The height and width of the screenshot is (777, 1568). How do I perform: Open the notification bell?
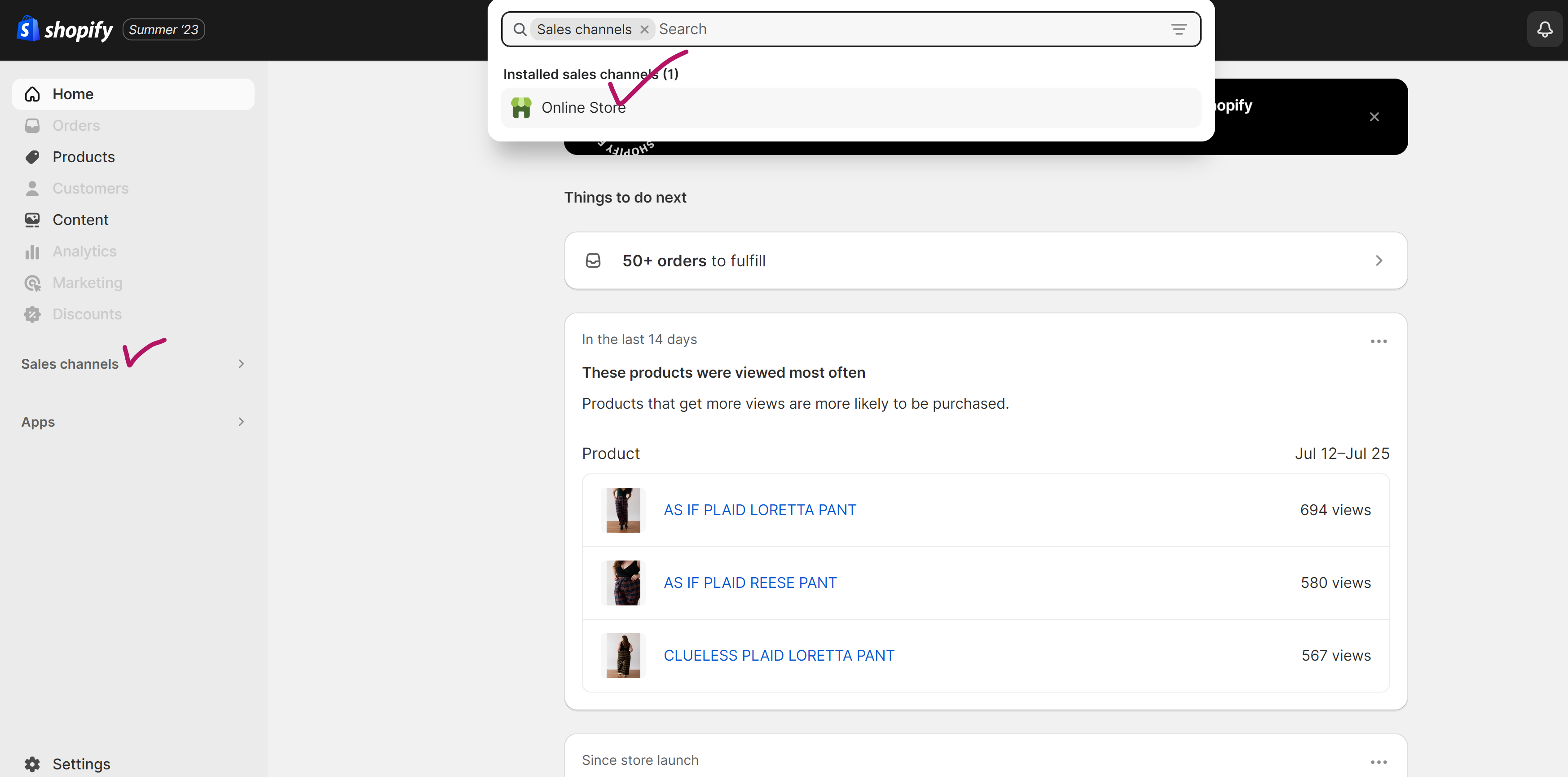point(1544,29)
